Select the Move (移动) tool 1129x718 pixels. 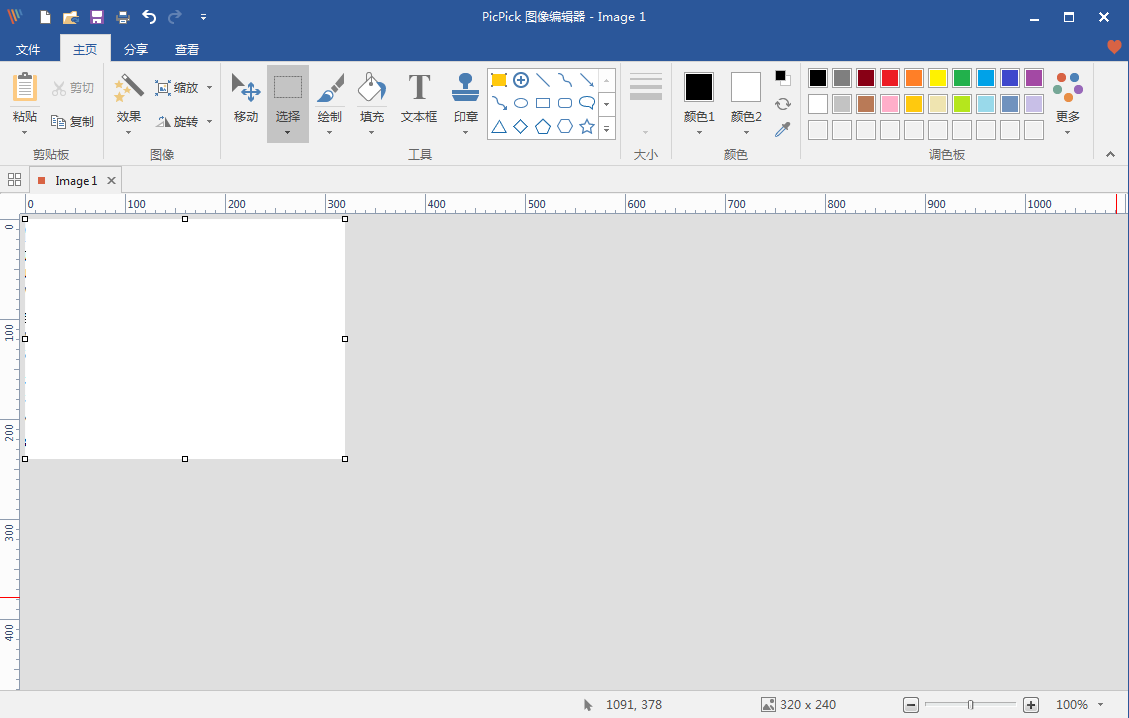coord(246,98)
